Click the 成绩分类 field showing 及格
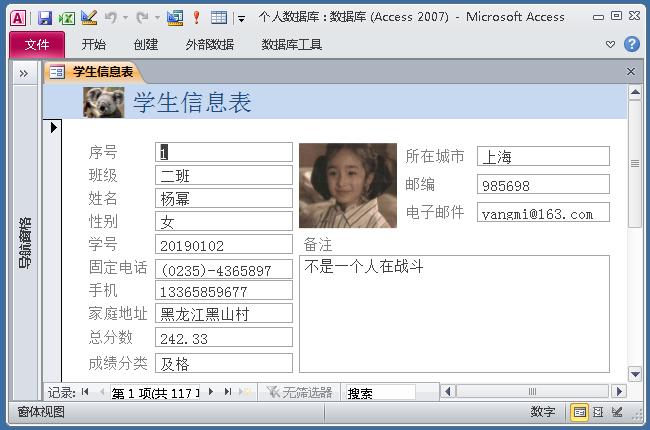This screenshot has width=650, height=430. click(224, 363)
